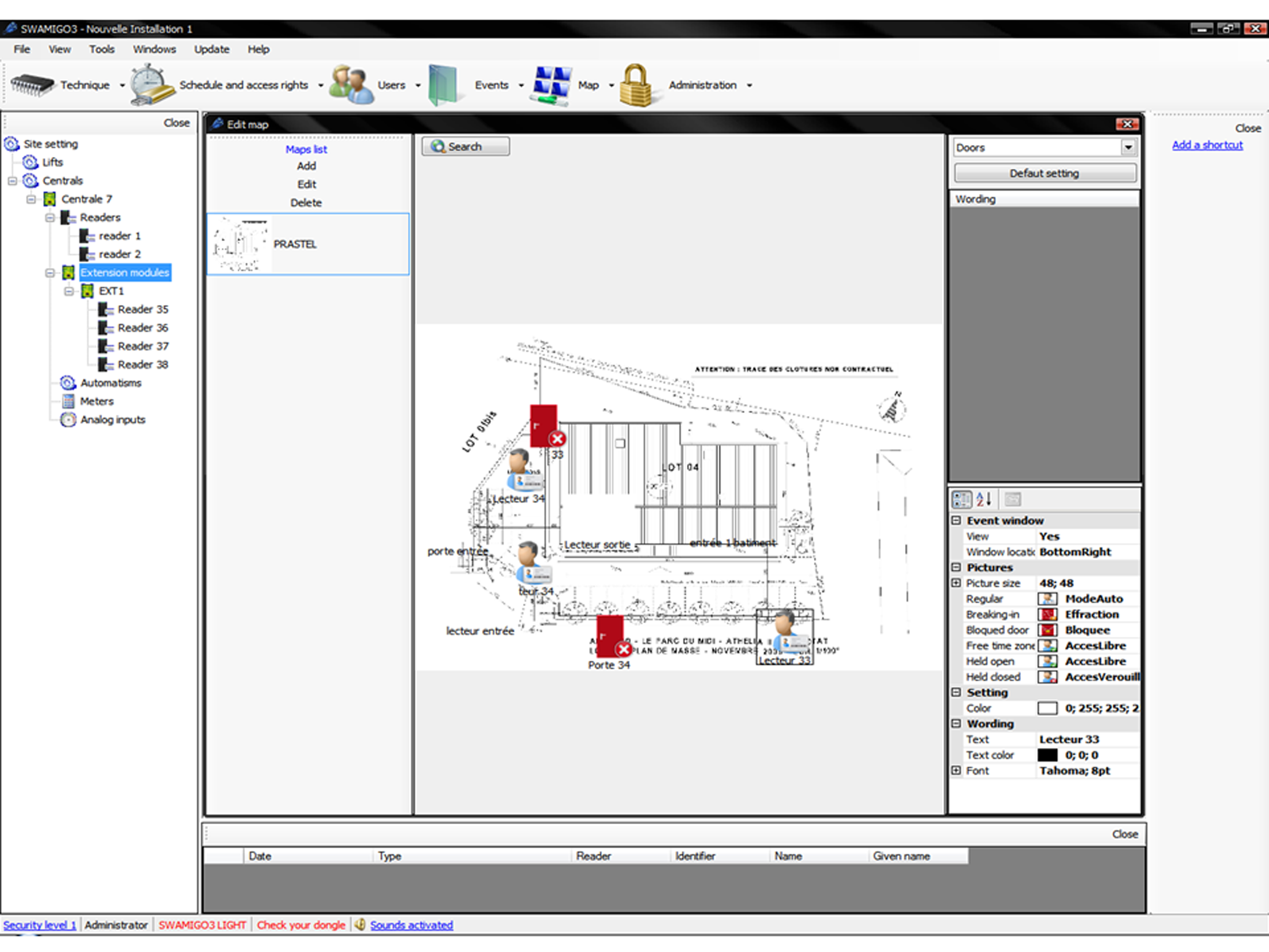Click the Technique chip icon

coord(32,85)
